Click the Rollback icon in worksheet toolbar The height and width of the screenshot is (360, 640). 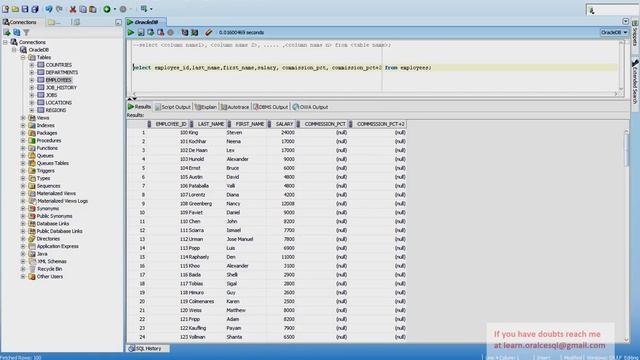[x=160, y=32]
